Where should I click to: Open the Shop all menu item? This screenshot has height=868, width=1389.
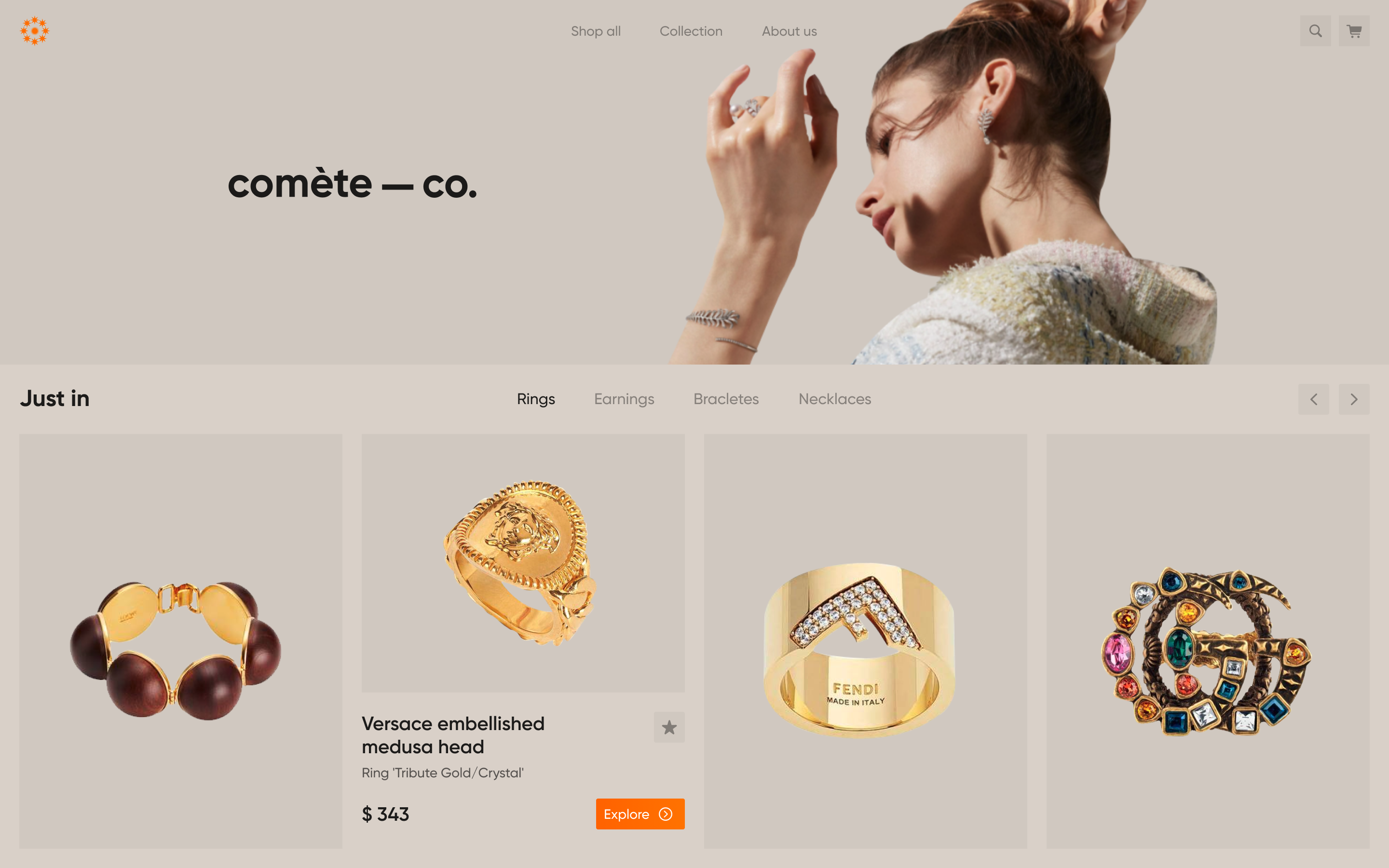[x=596, y=31]
